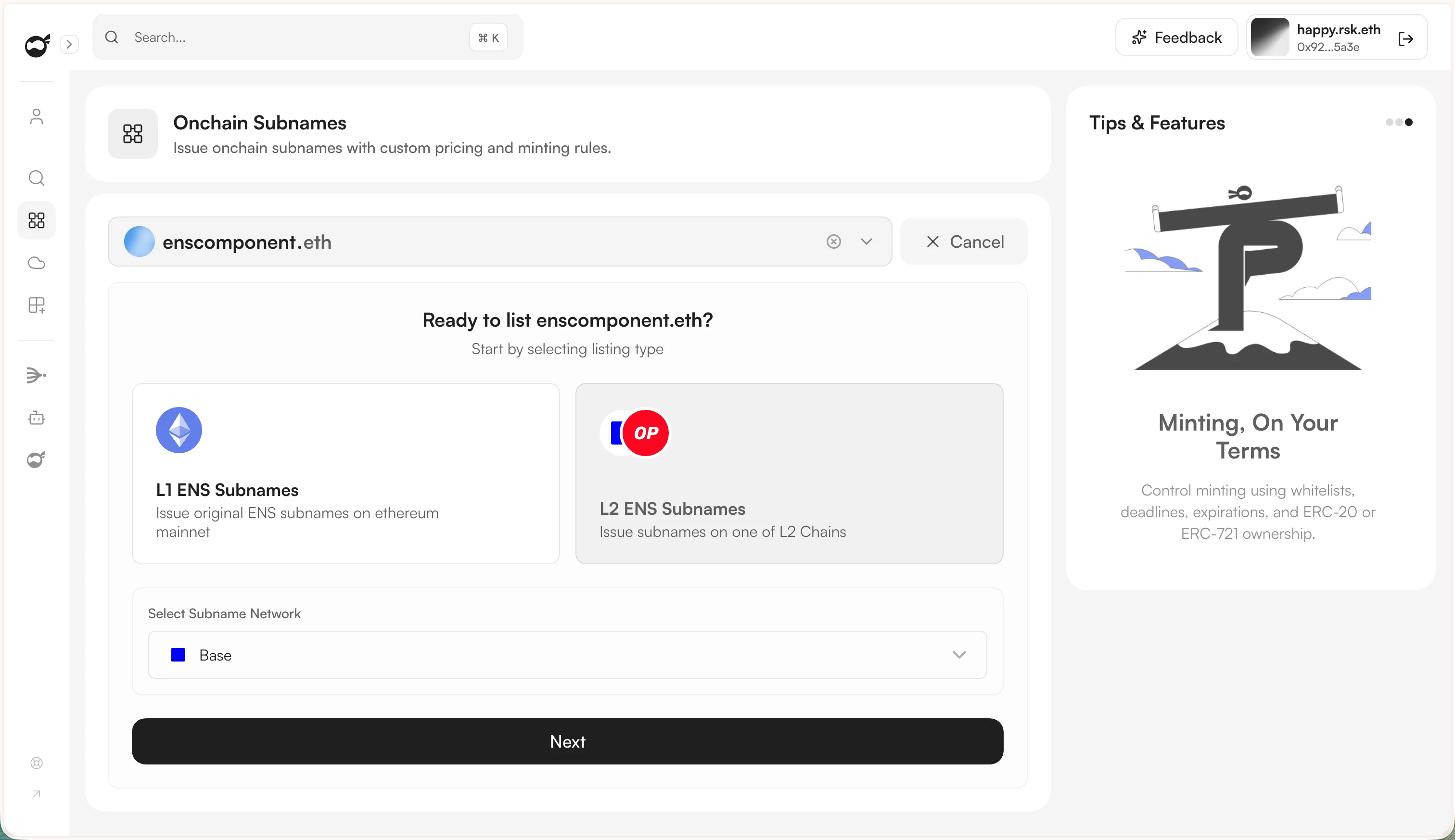Click the wallet address 0x92...5a3e

1328,47
